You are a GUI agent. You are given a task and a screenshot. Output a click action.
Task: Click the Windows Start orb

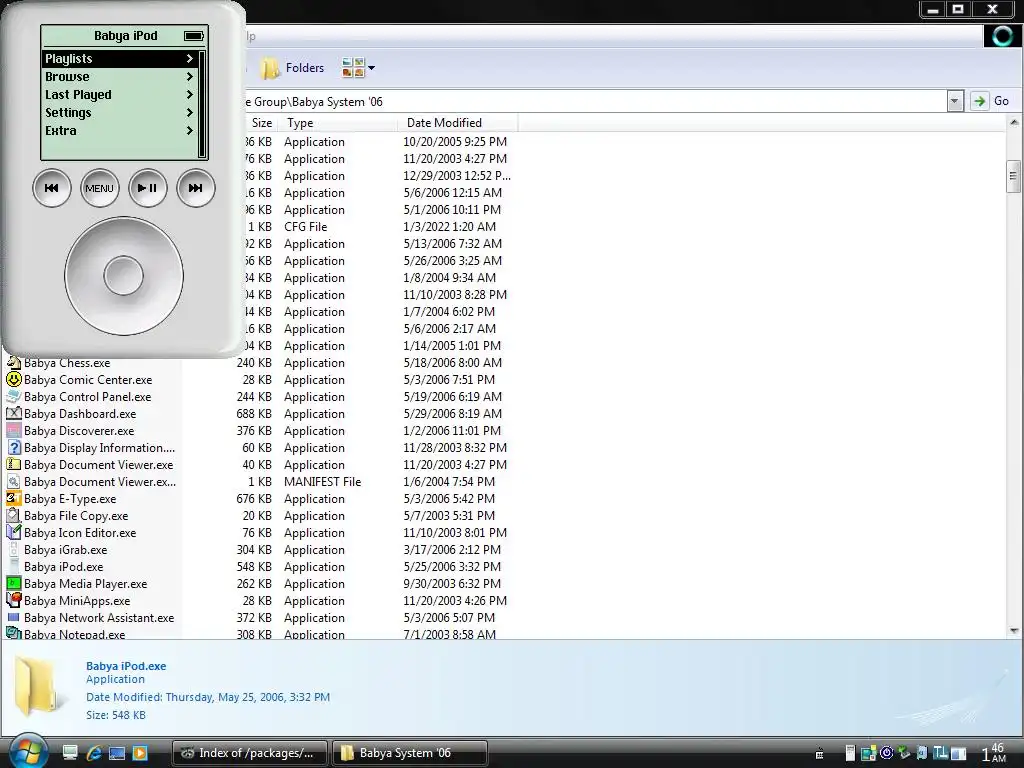tap(27, 752)
